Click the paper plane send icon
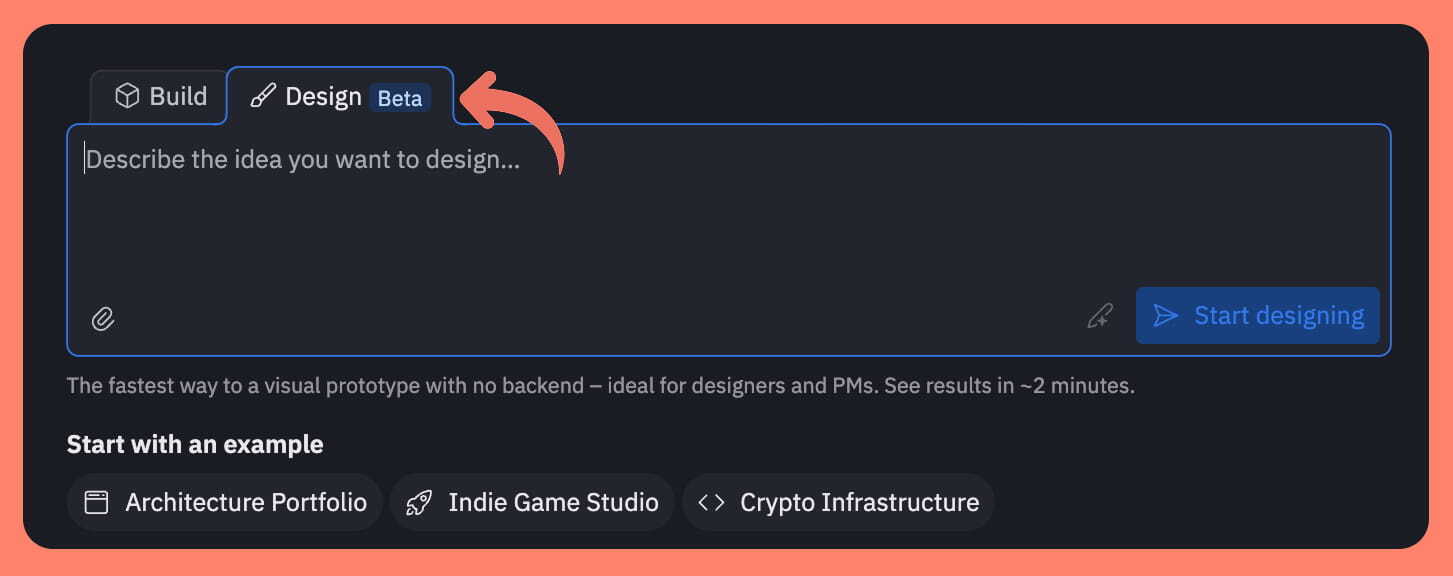Screen dimensions: 1453x576 1165,316
